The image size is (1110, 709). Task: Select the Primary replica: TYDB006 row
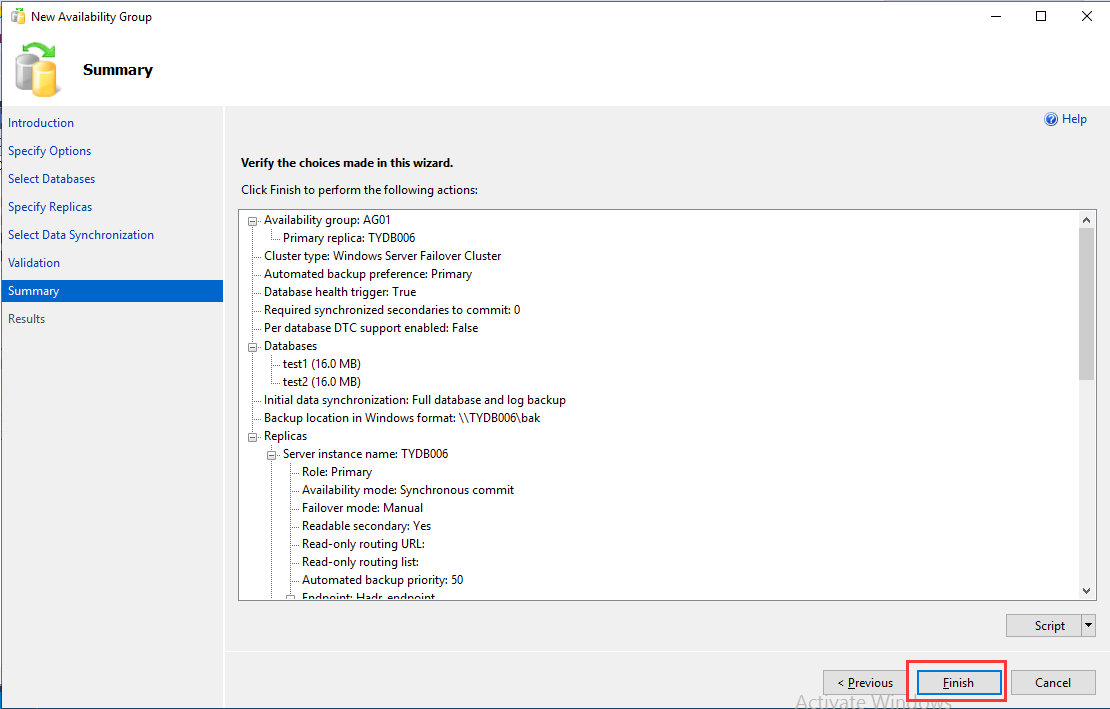[x=349, y=238]
